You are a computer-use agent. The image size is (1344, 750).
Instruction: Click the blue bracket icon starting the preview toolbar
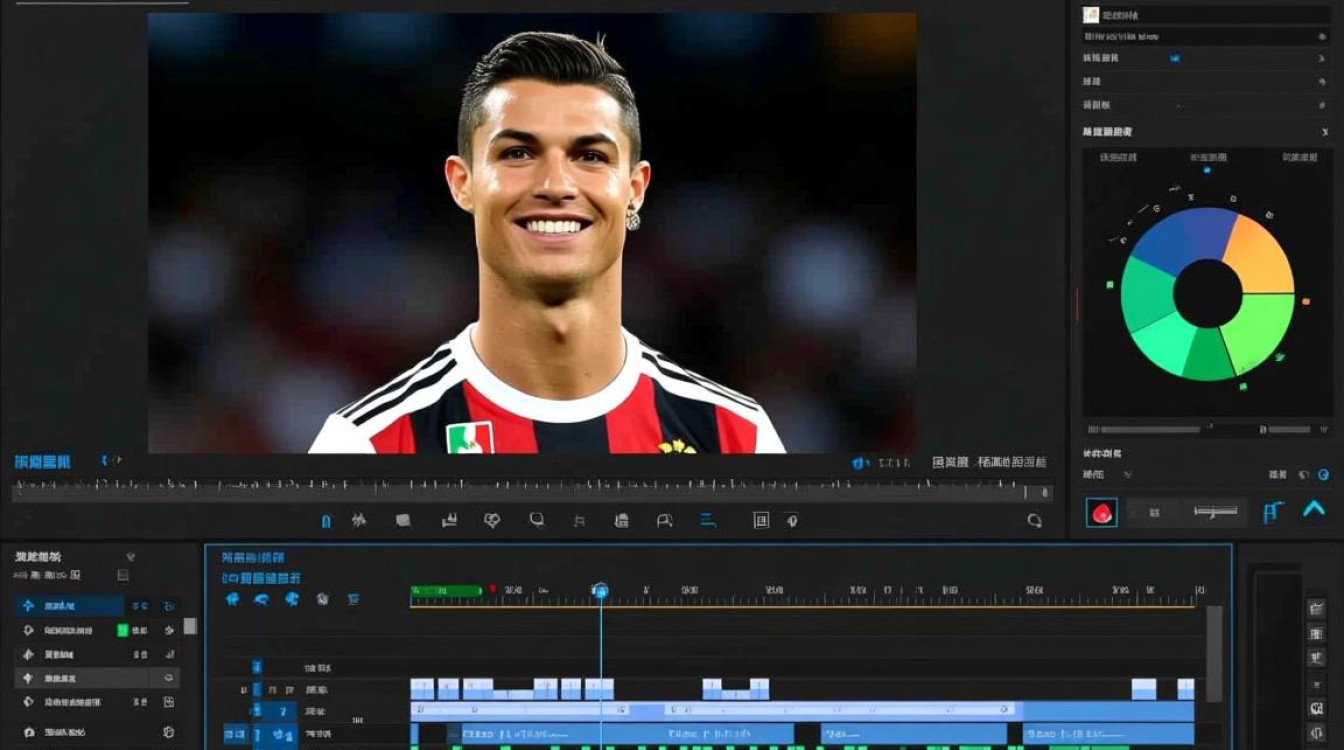(x=326, y=521)
